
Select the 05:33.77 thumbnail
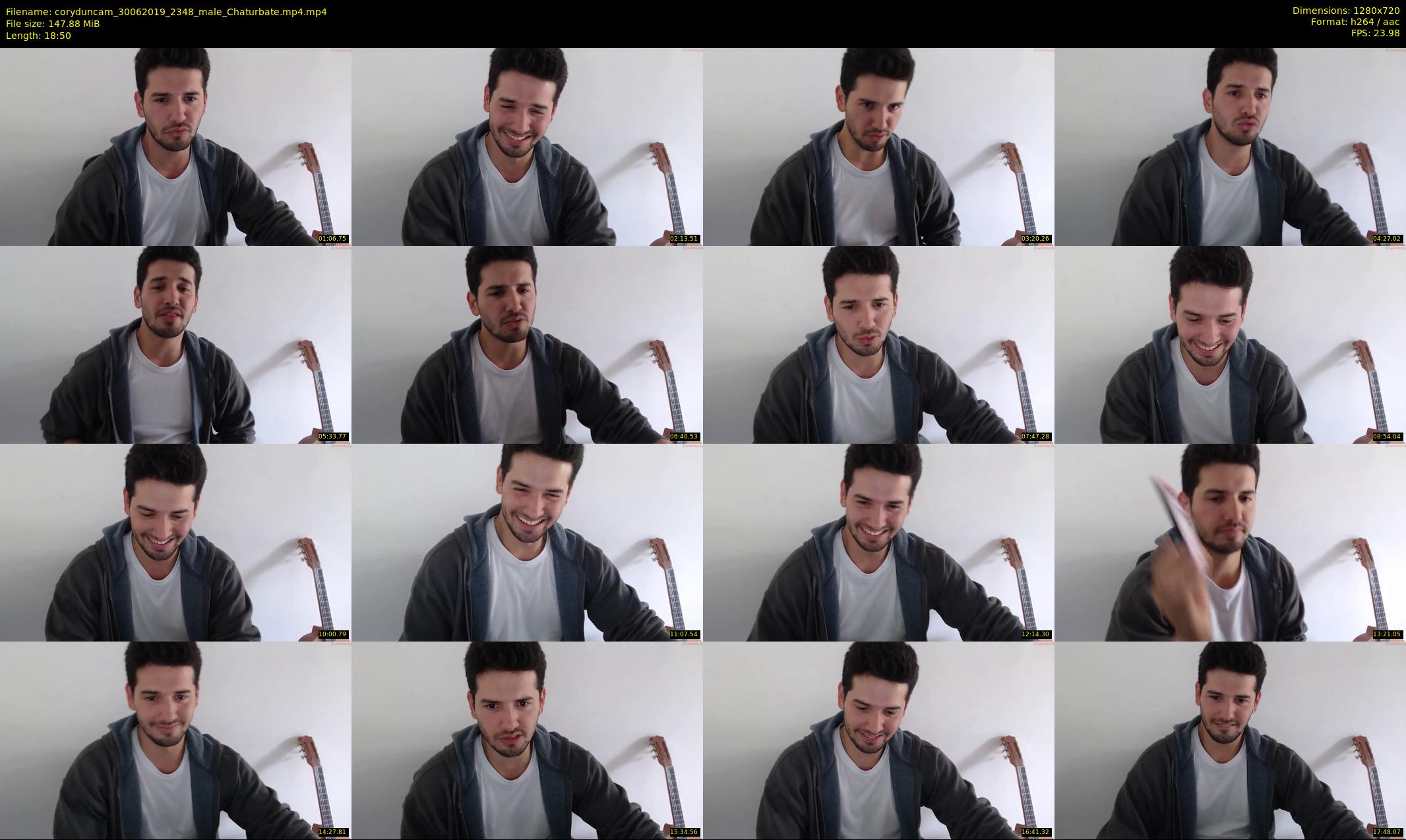[175, 344]
